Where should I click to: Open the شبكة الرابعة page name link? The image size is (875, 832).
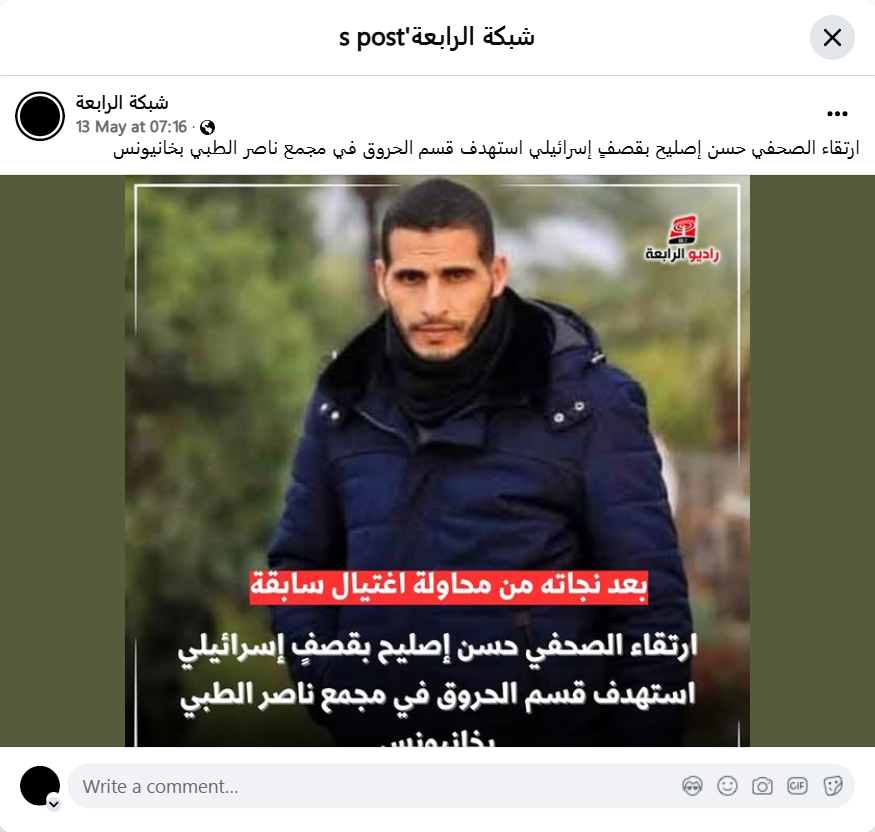122,103
